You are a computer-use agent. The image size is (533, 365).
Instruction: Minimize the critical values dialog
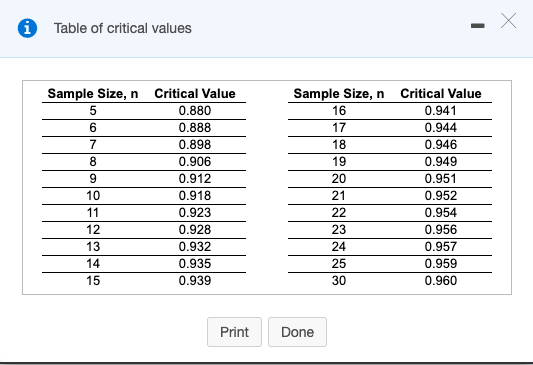(x=478, y=26)
